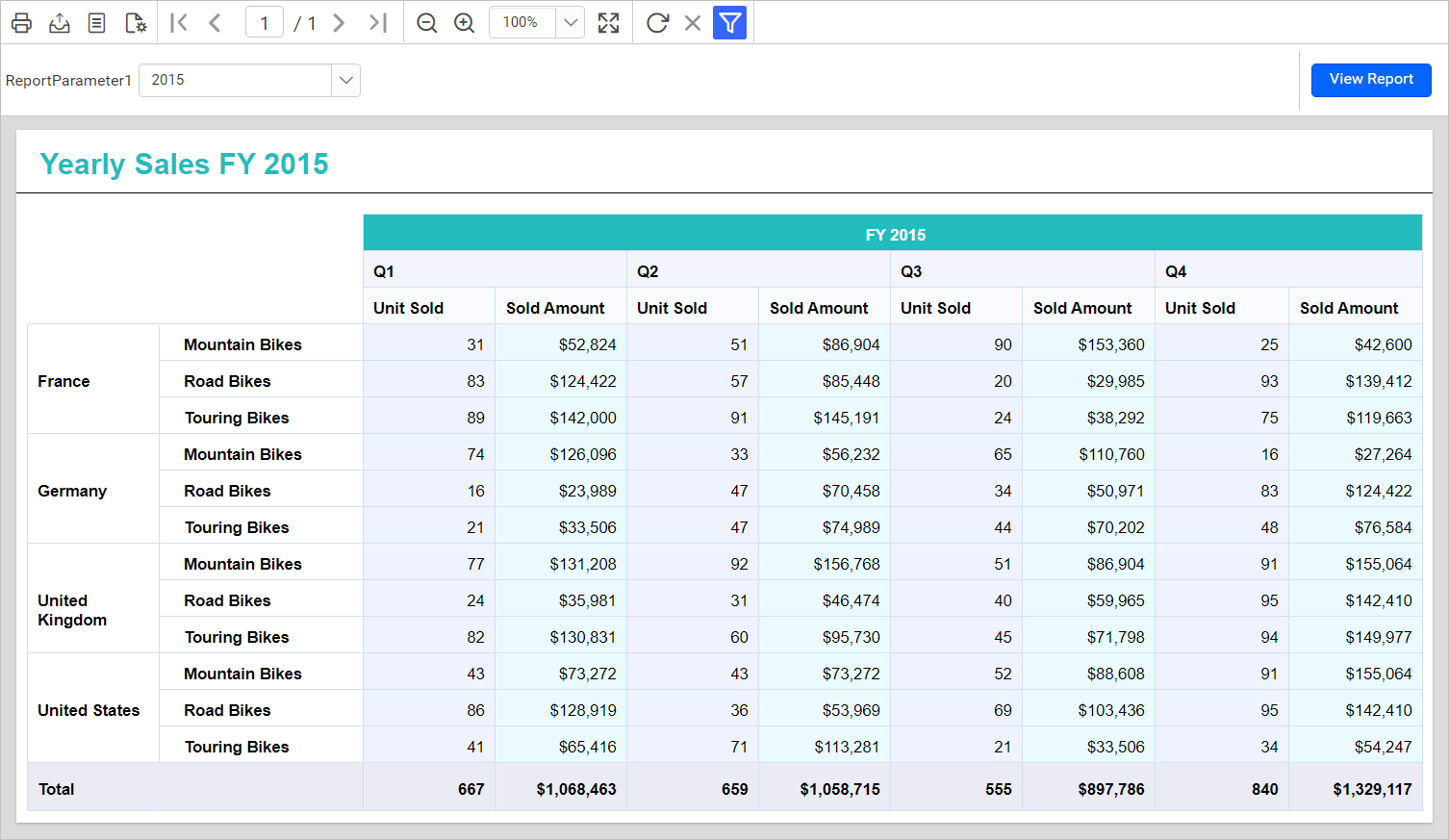Zoom out the report
The image size is (1449, 840).
427,23
